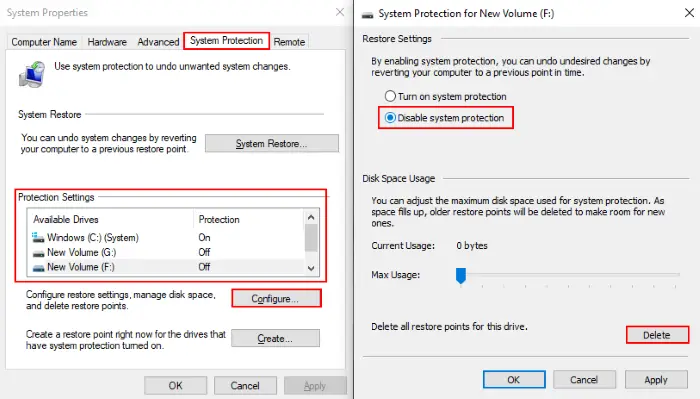Switch to the Remote tab
This screenshot has width=700, height=399.
coord(289,42)
